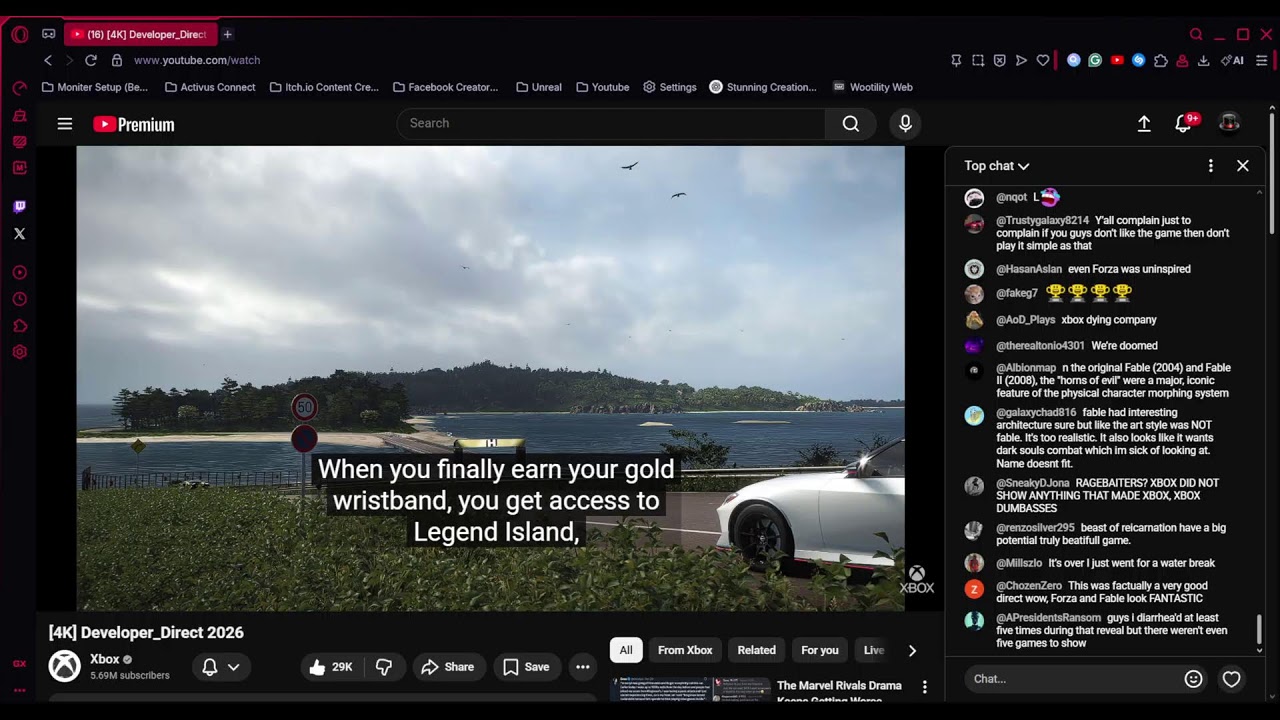Viewport: 1280px width, 720px height.
Task: Open Wootility Web bookmark
Action: 873,87
